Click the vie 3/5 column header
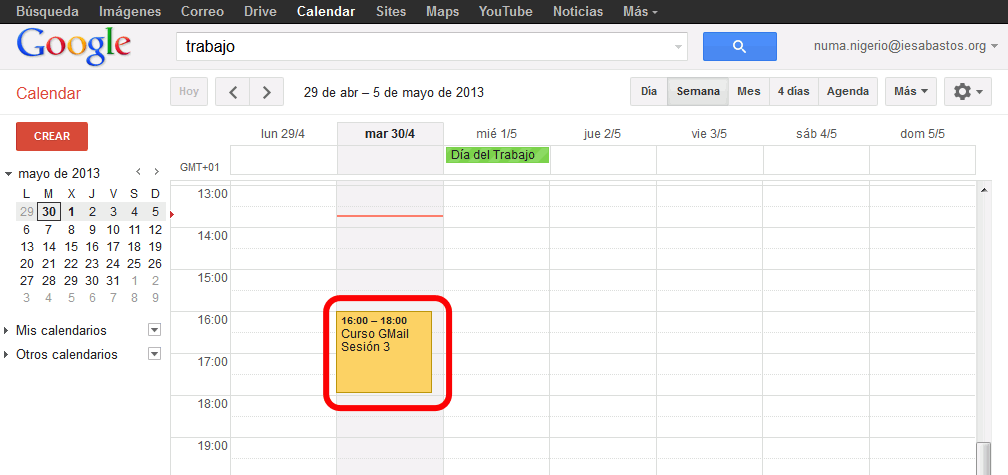The image size is (1008, 475). point(709,134)
